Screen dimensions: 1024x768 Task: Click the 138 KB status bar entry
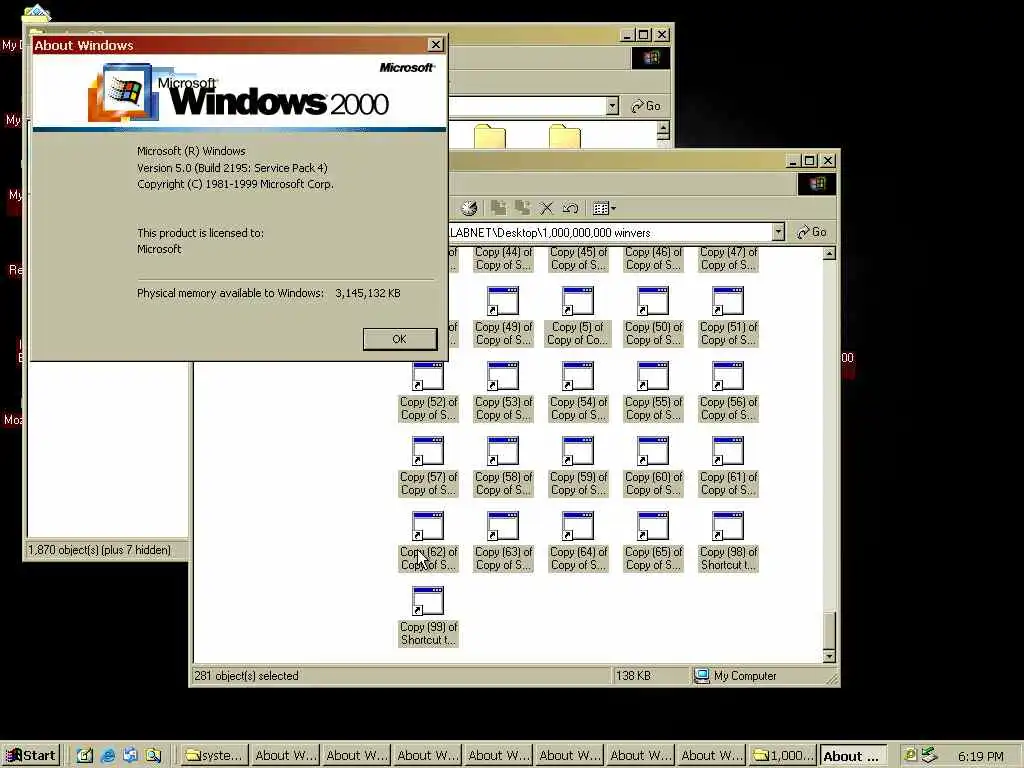click(633, 676)
